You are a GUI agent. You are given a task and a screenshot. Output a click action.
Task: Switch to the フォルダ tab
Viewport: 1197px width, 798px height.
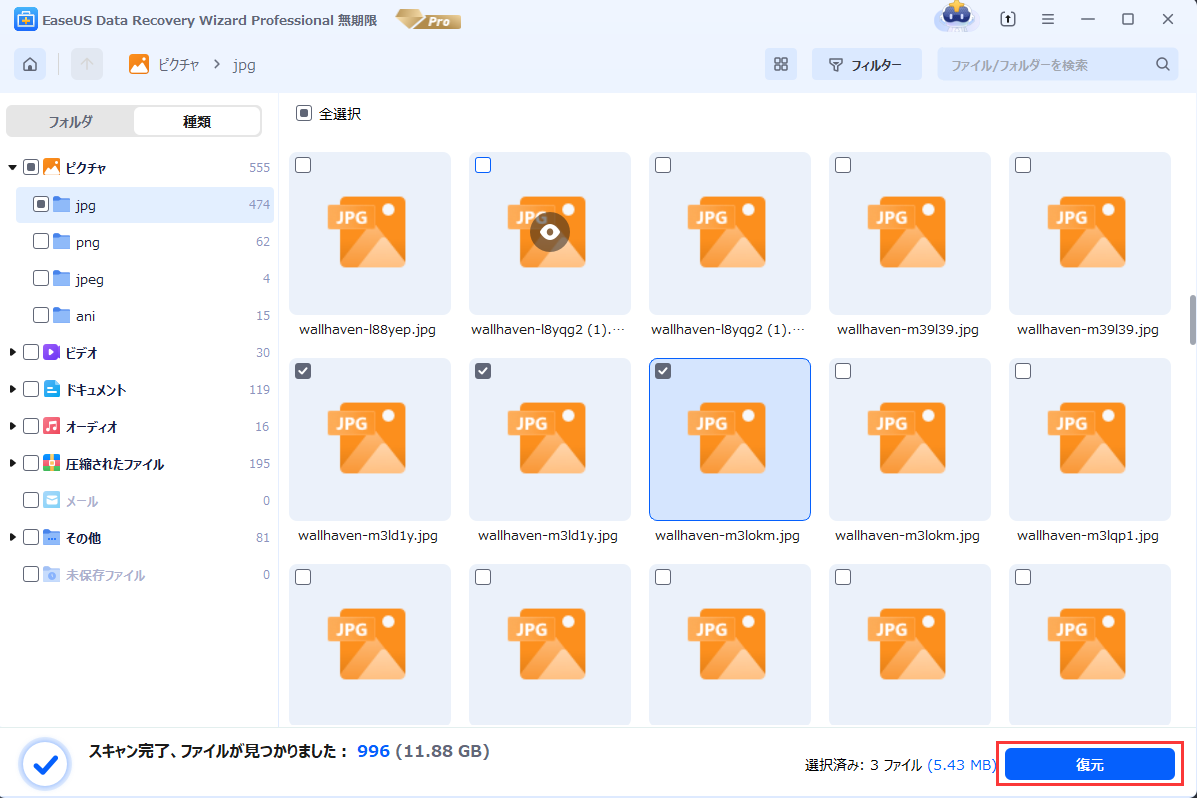[x=72, y=120]
